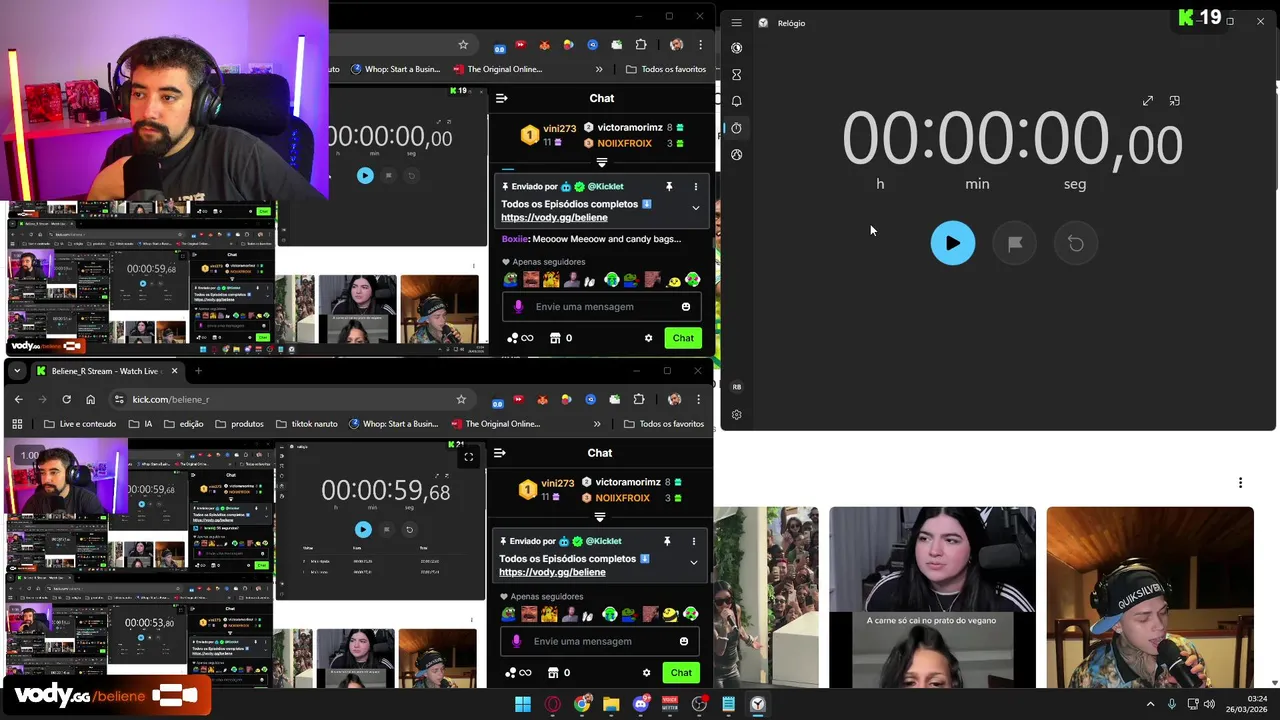Toggle keep-on-top mode for the Relógio stopwatch
The height and width of the screenshot is (720, 1280).
1175,101
